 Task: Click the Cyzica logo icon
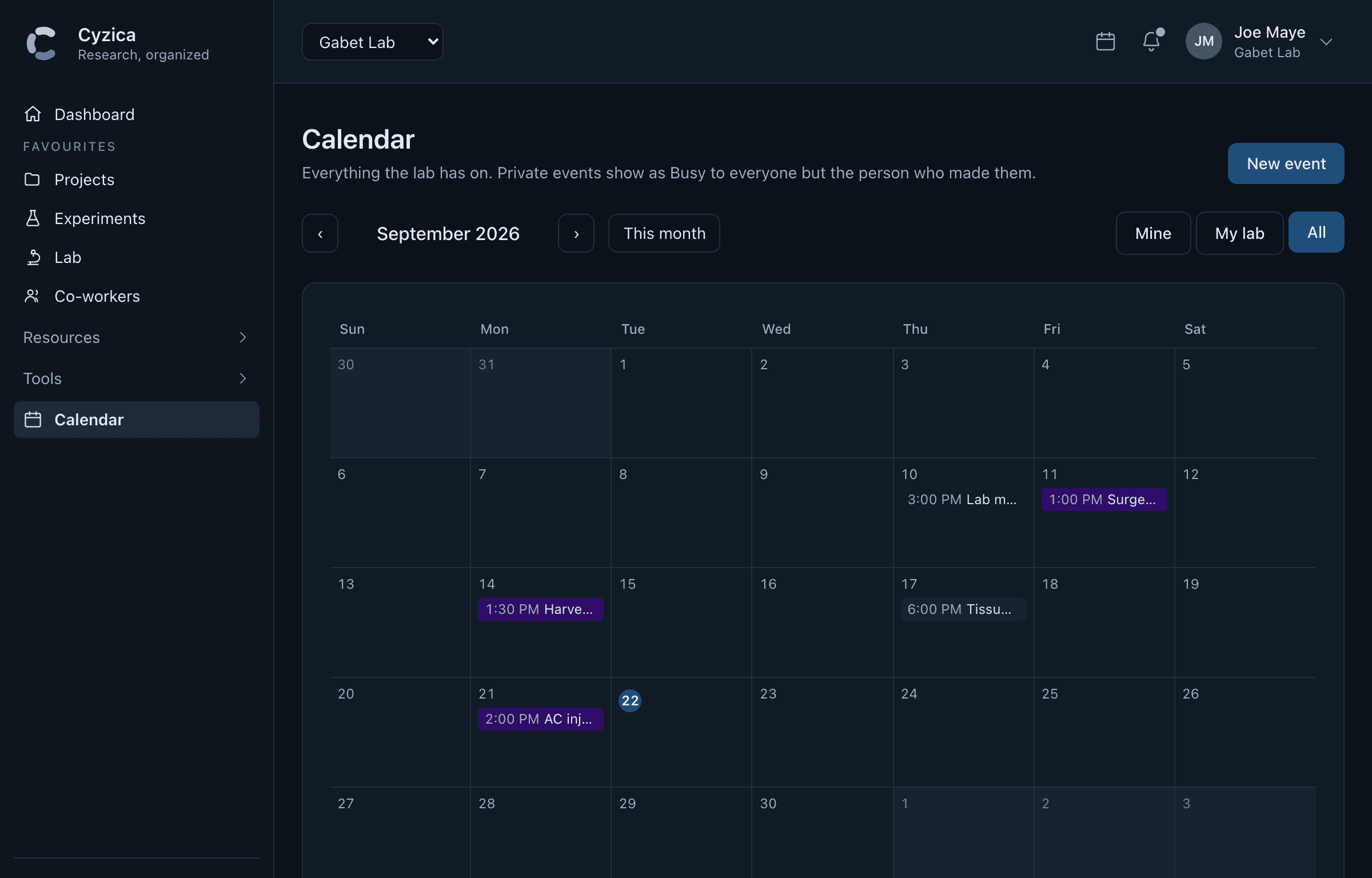coord(41,43)
